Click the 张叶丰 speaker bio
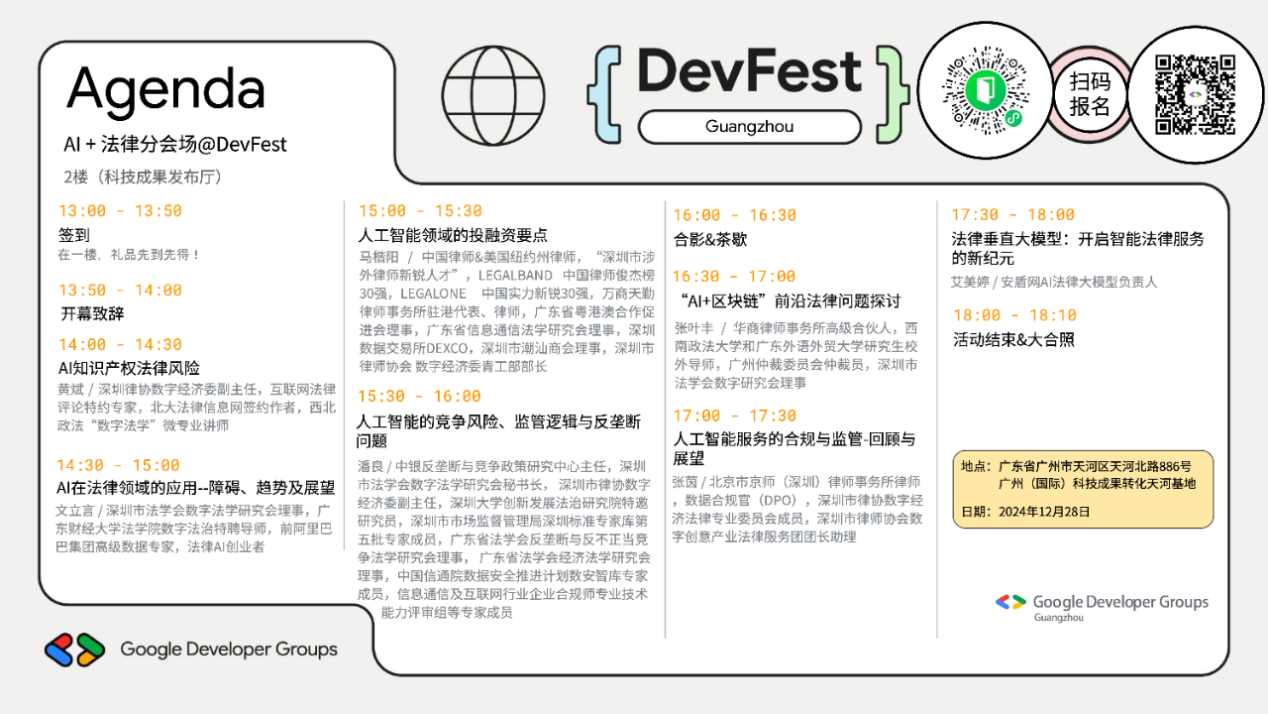1268x714 pixels. (x=796, y=355)
